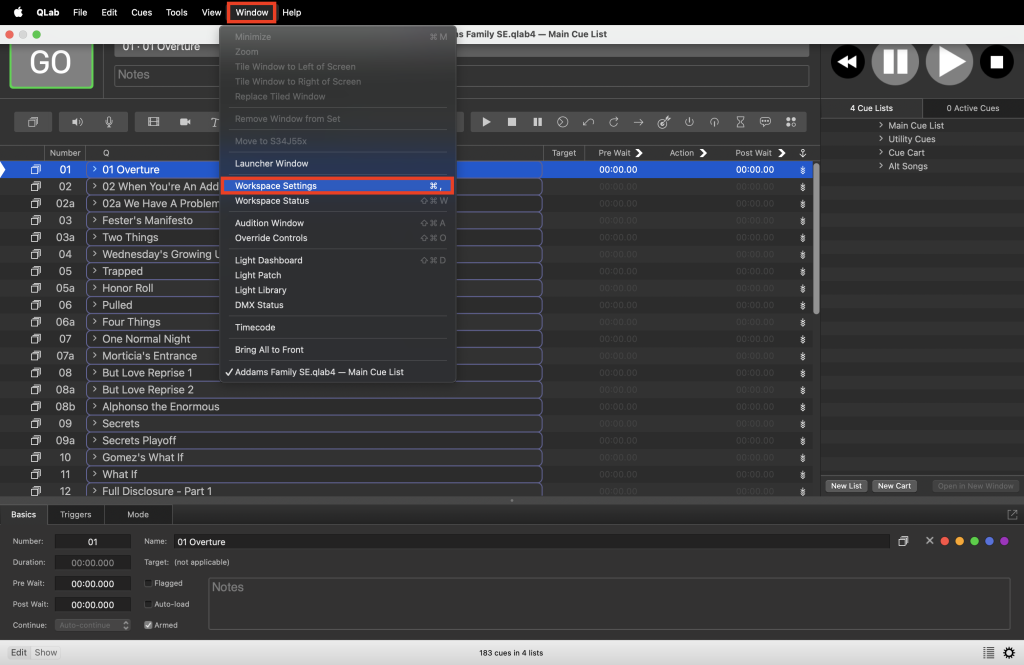Add a Pause cue in the cue toolbar
This screenshot has height=665, width=1024.
(537, 122)
